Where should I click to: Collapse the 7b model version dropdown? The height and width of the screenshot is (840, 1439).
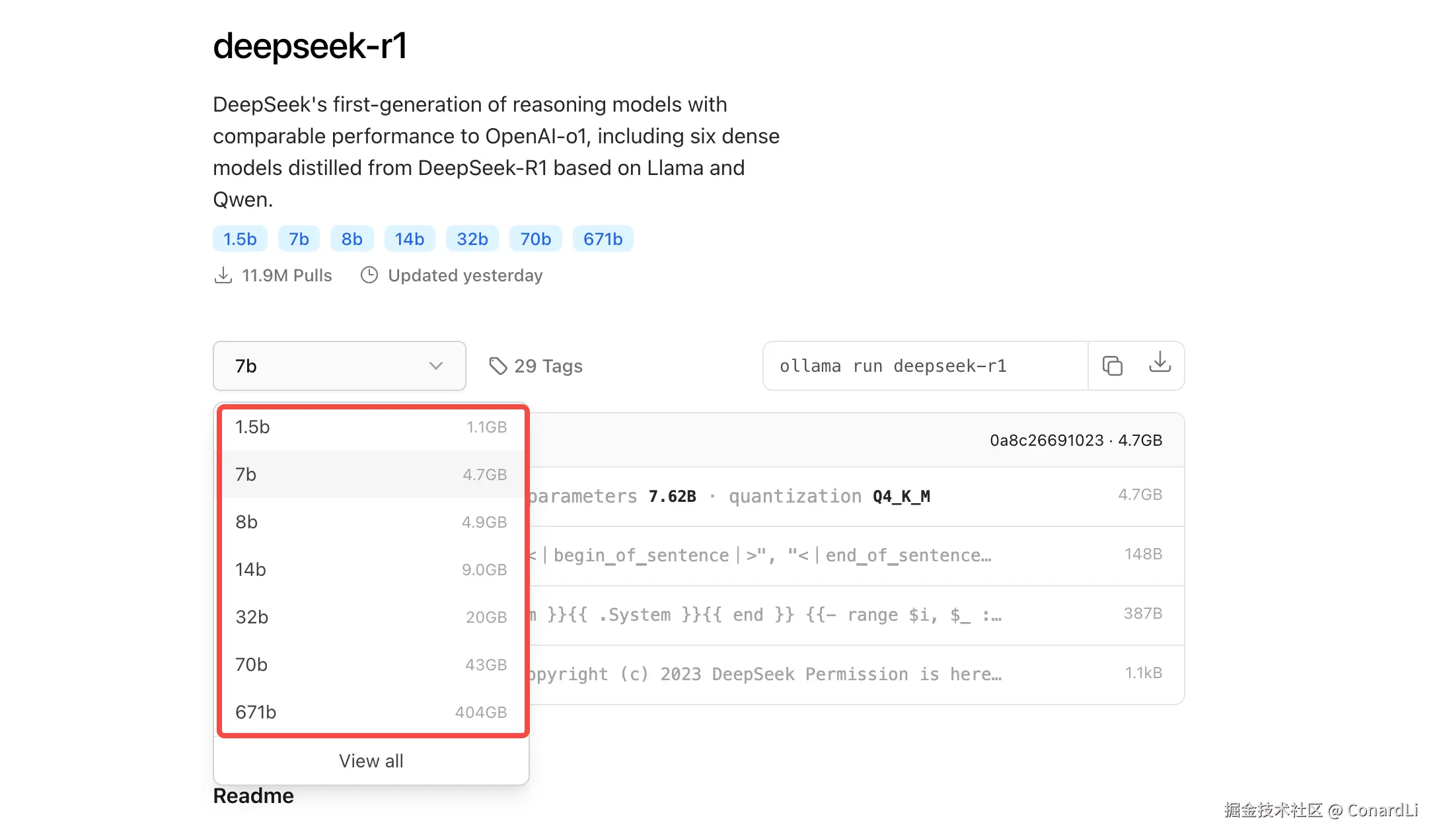pyautogui.click(x=339, y=366)
